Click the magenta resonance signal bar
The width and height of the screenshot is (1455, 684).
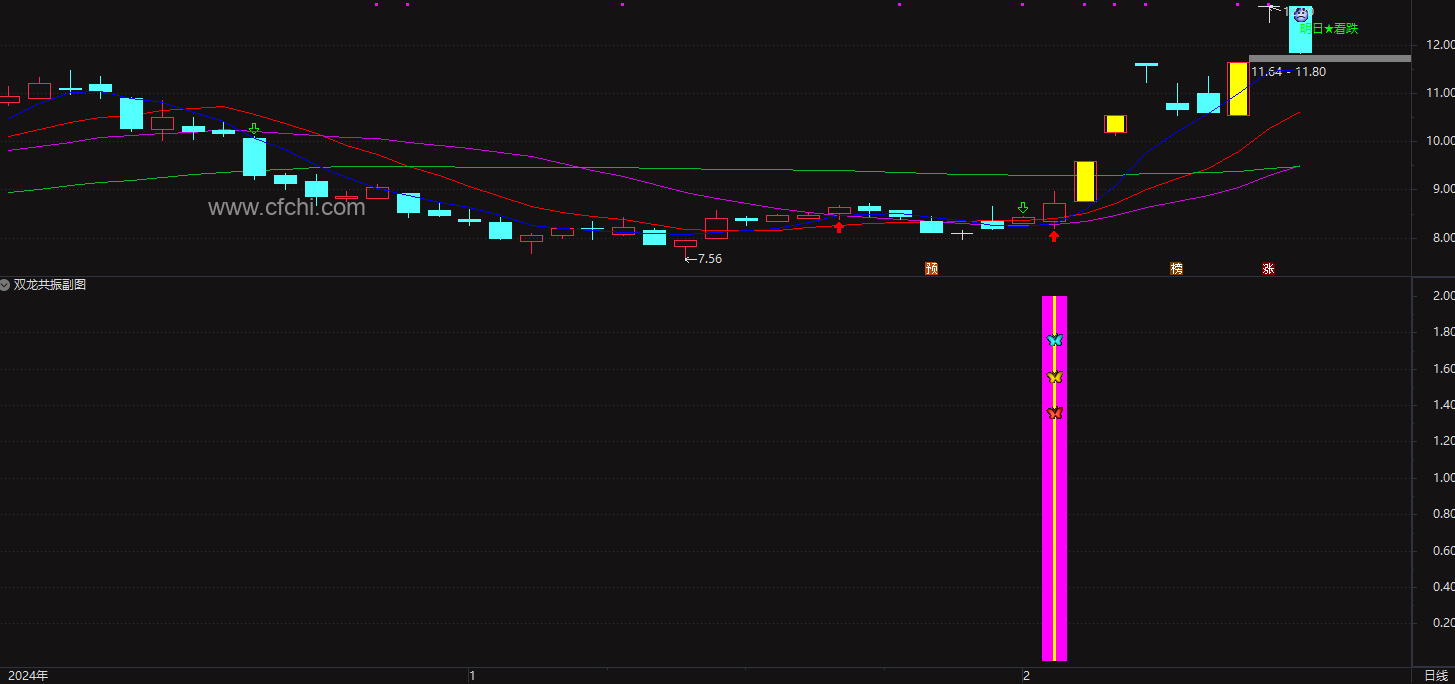pyautogui.click(x=1054, y=478)
